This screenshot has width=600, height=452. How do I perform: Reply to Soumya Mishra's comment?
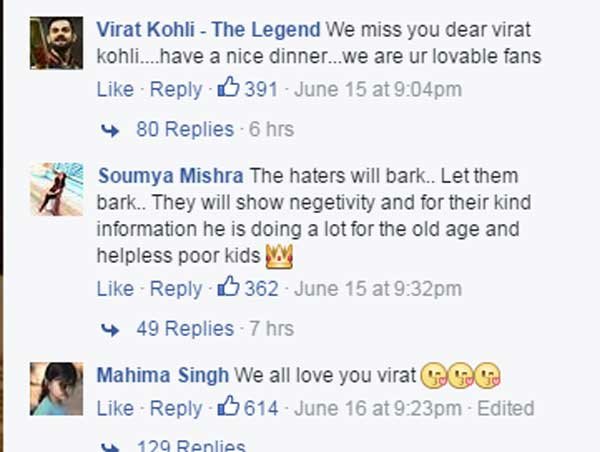[176, 289]
